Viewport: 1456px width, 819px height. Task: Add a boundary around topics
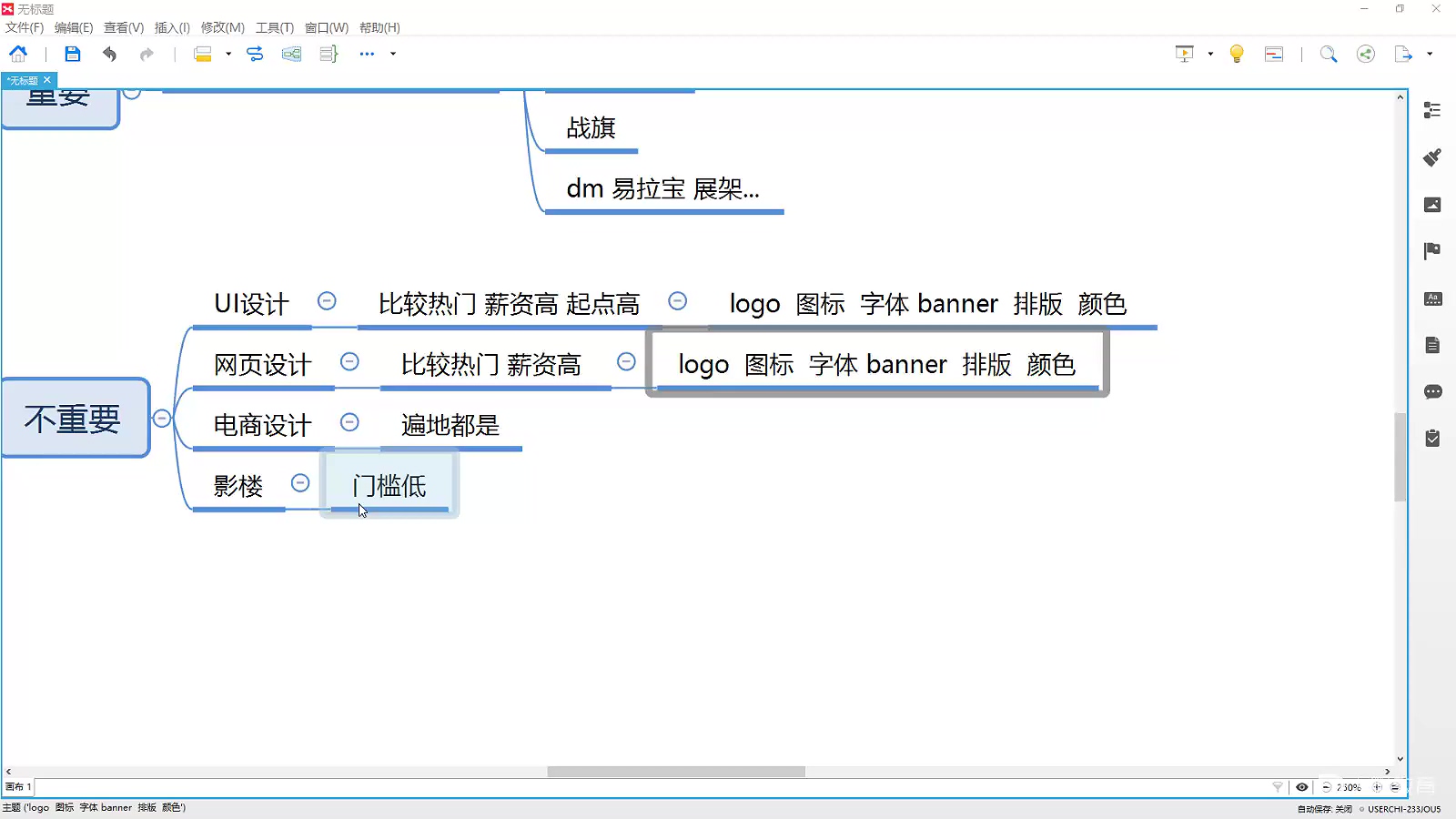[291, 54]
